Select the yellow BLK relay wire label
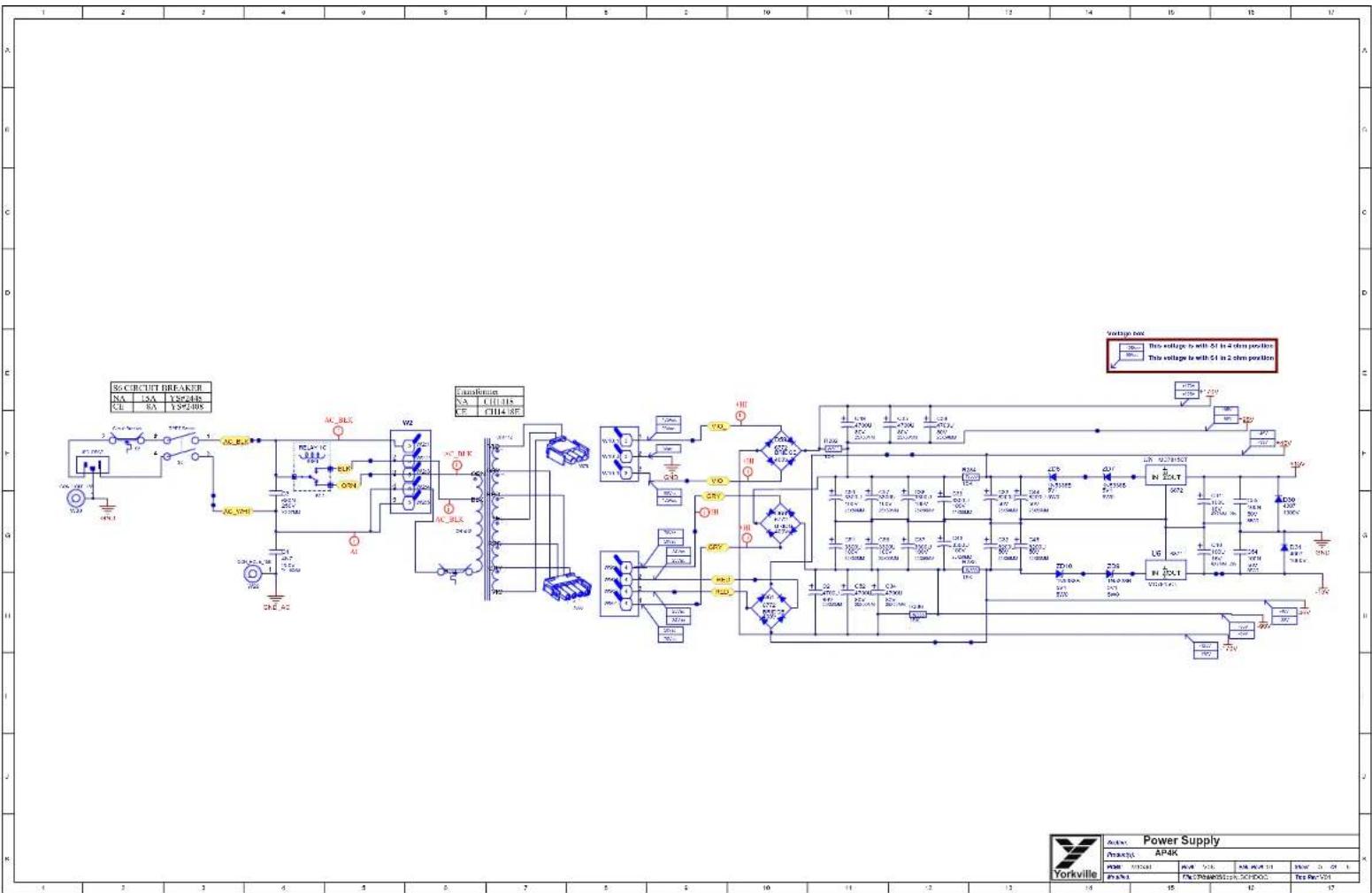Image resolution: width=1372 pixels, height=893 pixels. (346, 467)
